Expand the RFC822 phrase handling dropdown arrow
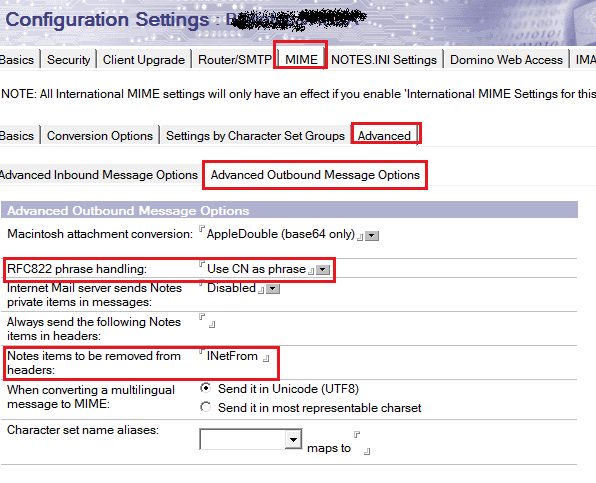 (x=323, y=270)
